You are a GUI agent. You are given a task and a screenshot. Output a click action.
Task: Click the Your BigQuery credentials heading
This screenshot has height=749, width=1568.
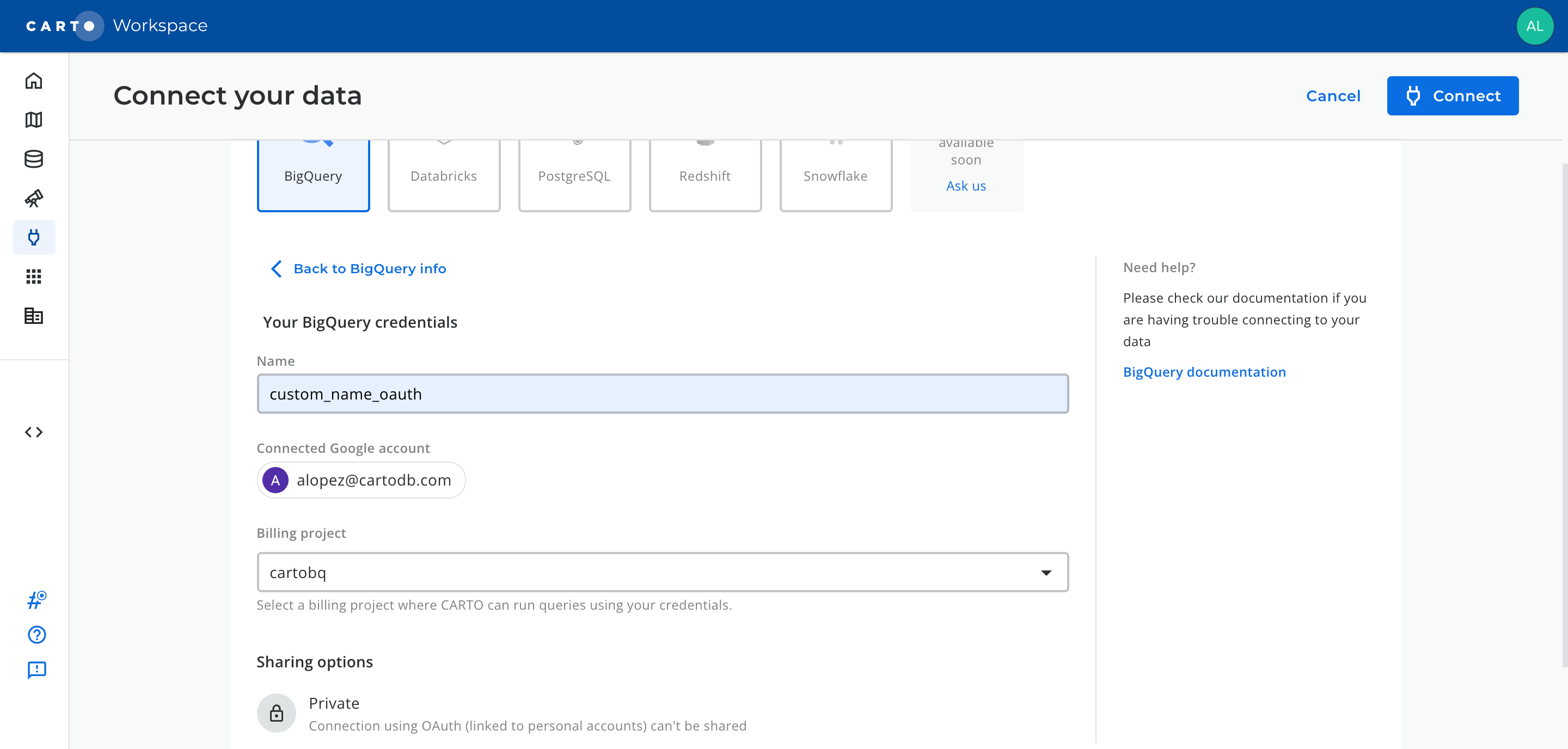pos(360,322)
